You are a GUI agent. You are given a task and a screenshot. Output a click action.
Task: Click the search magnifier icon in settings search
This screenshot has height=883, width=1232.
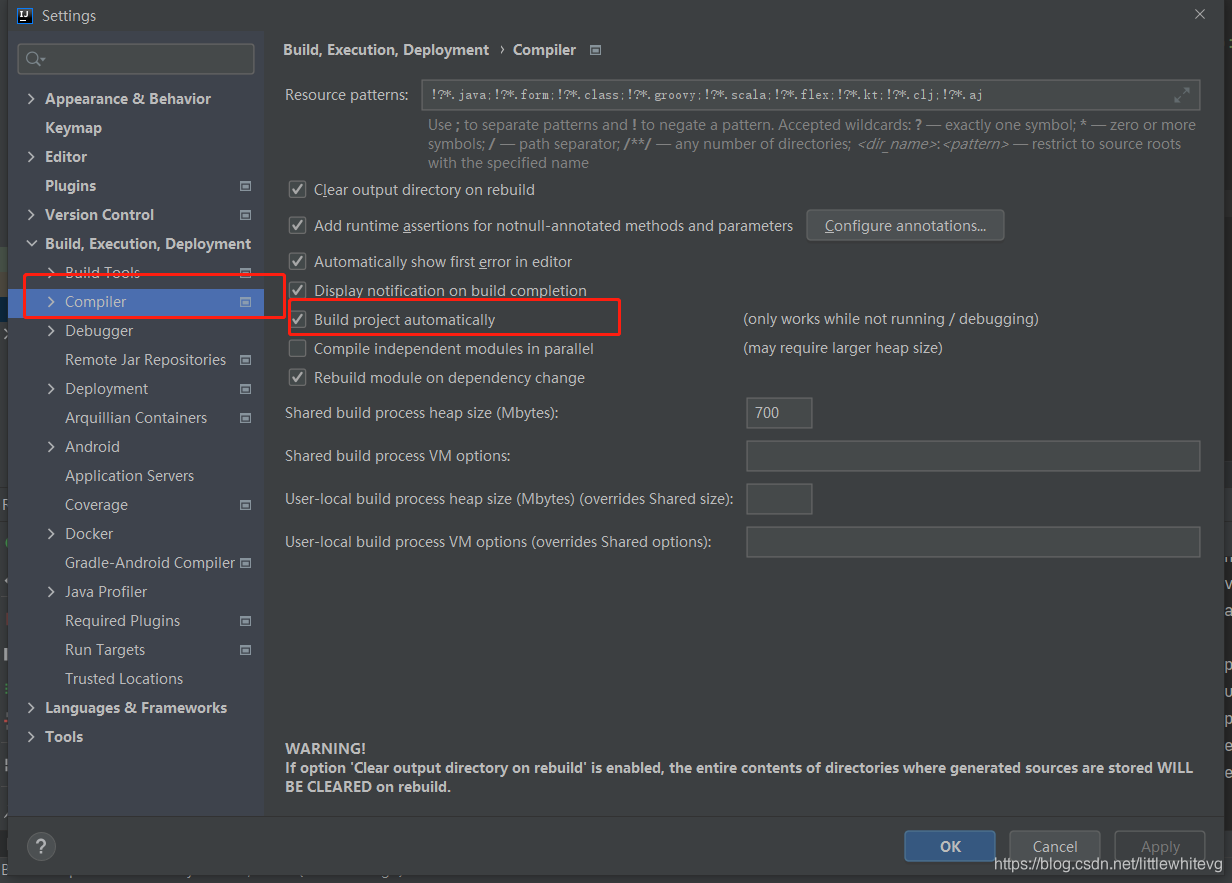point(36,60)
